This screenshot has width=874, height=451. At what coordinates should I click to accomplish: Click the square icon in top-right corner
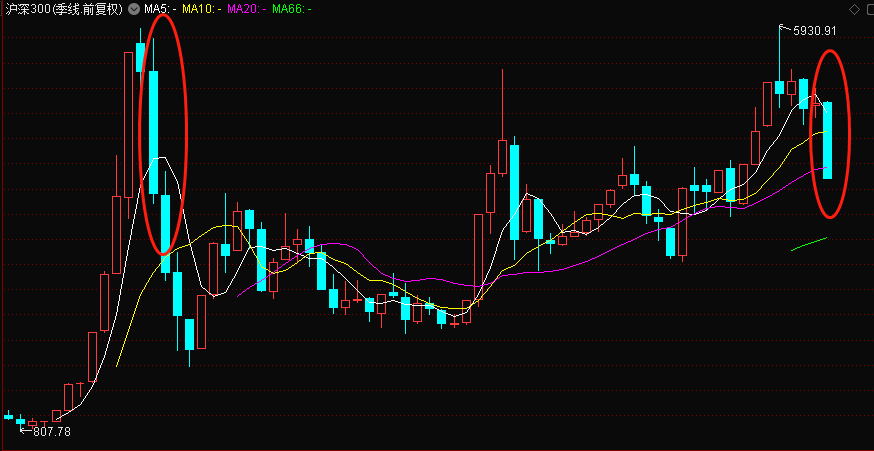(x=869, y=9)
